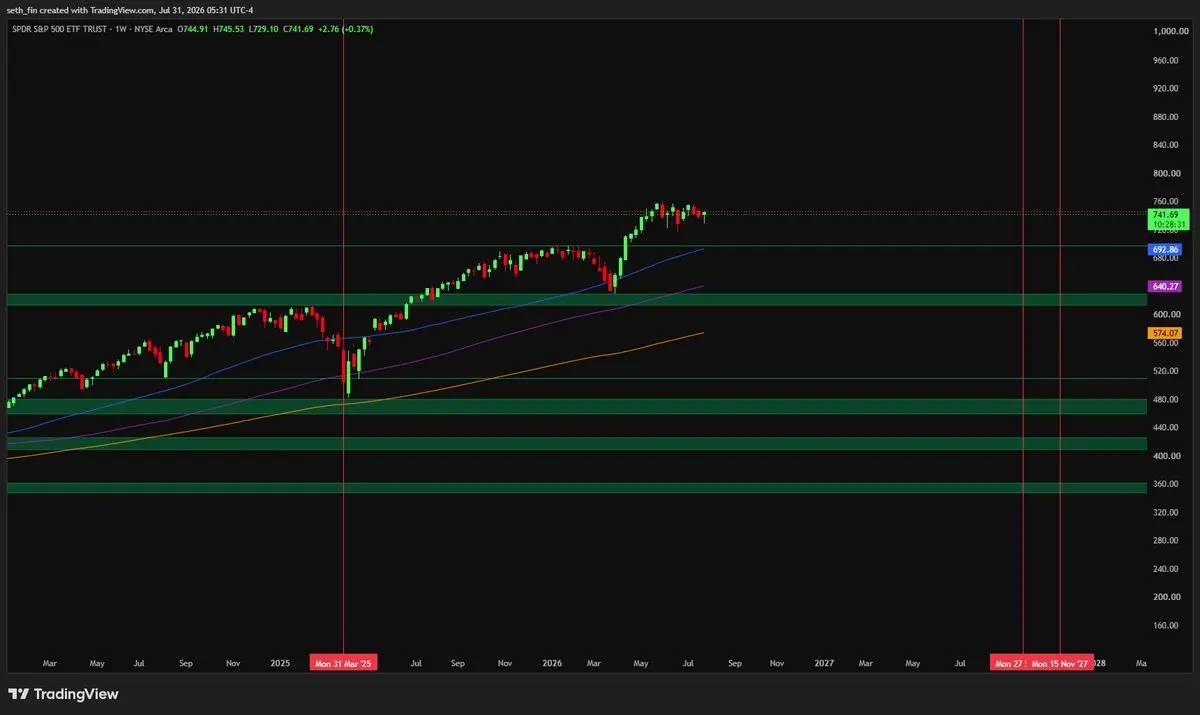Select the thin green horizontal line near 697

[576, 246]
